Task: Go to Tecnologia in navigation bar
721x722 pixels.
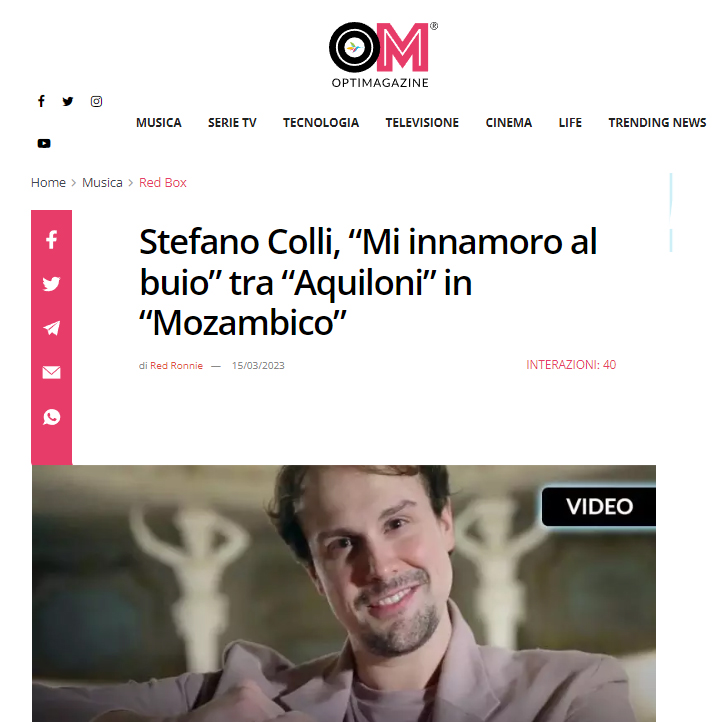Action: (x=321, y=123)
